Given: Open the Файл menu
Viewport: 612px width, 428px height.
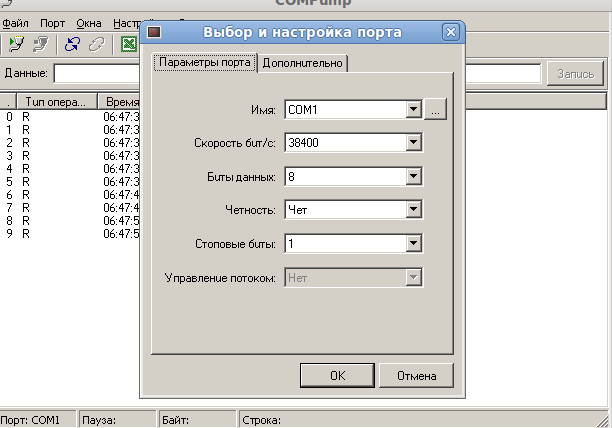Looking at the screenshot, I should click(15, 23).
